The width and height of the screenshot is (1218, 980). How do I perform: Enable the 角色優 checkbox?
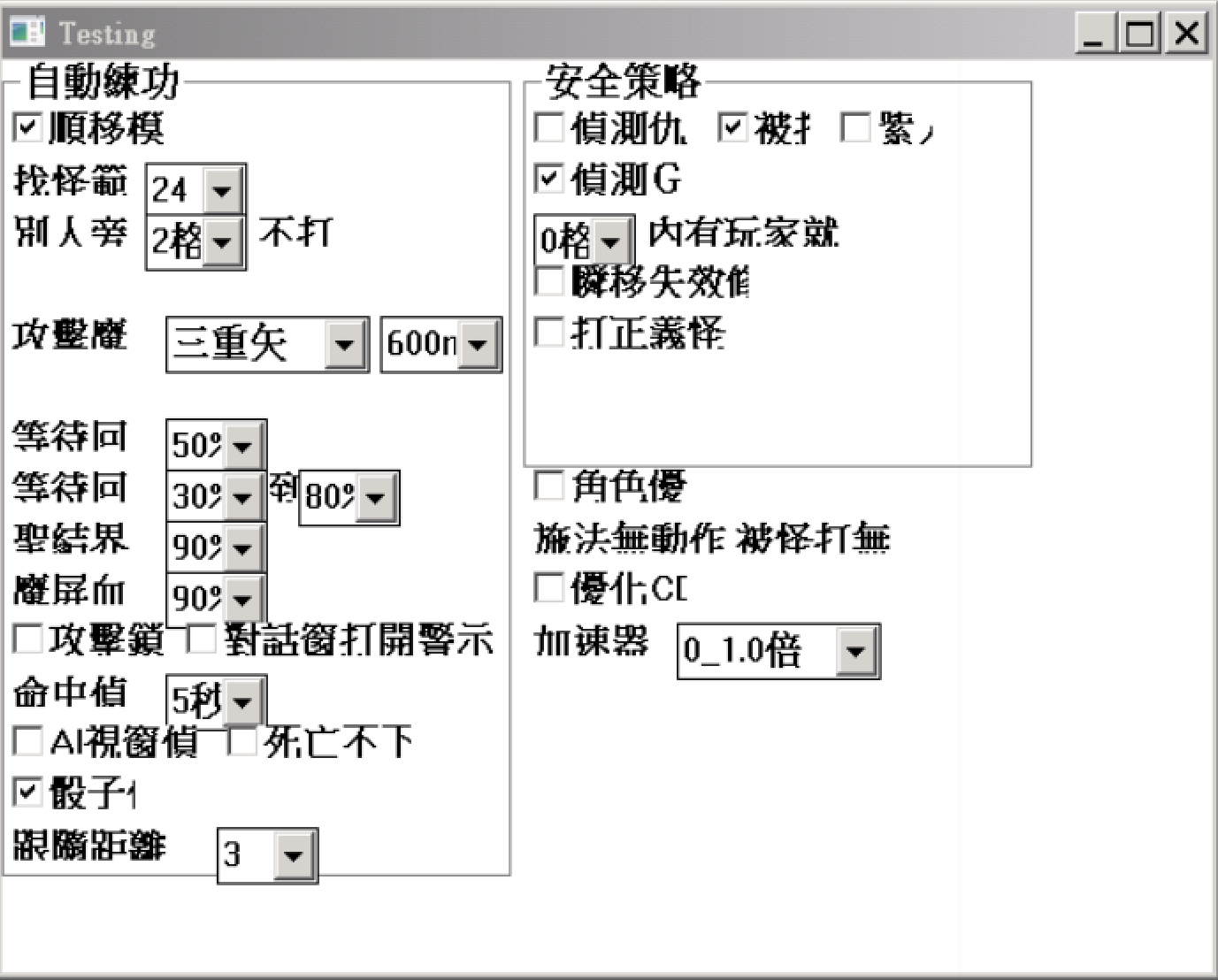pos(549,486)
